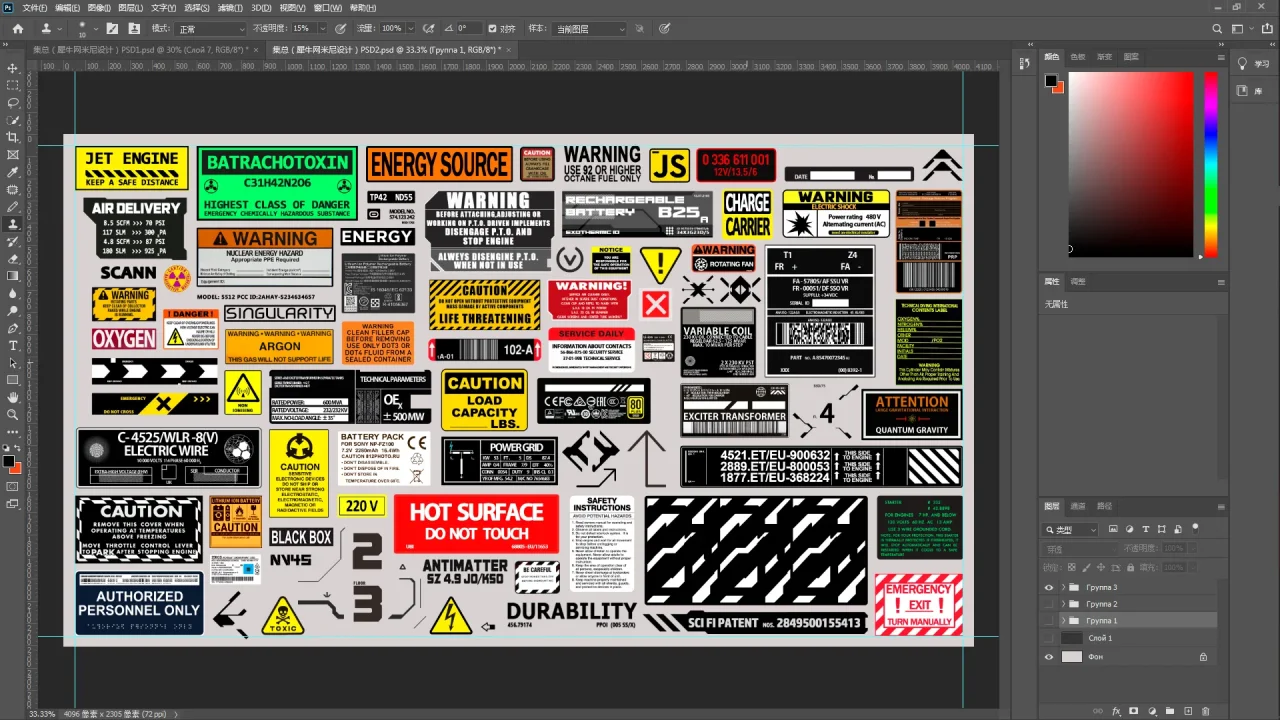
Task: Select the Фон layer thumbnail
Action: 1072,657
